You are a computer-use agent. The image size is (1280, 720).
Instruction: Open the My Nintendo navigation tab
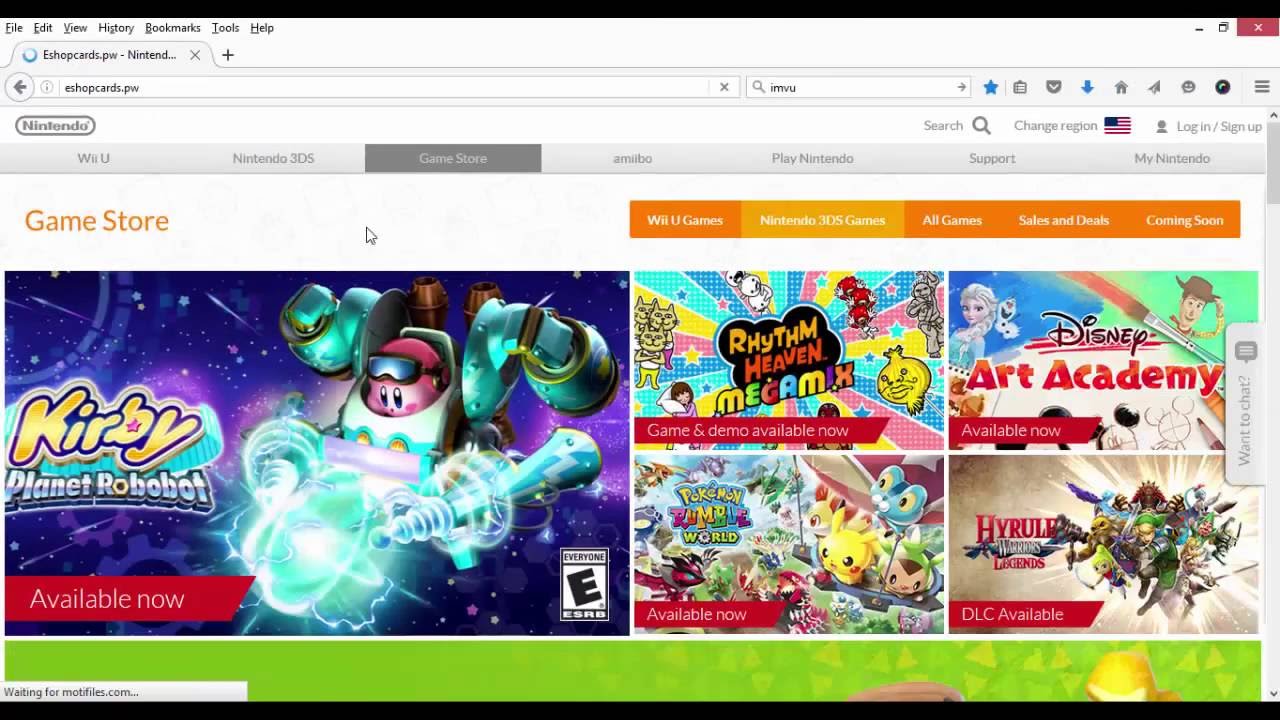tap(1172, 158)
